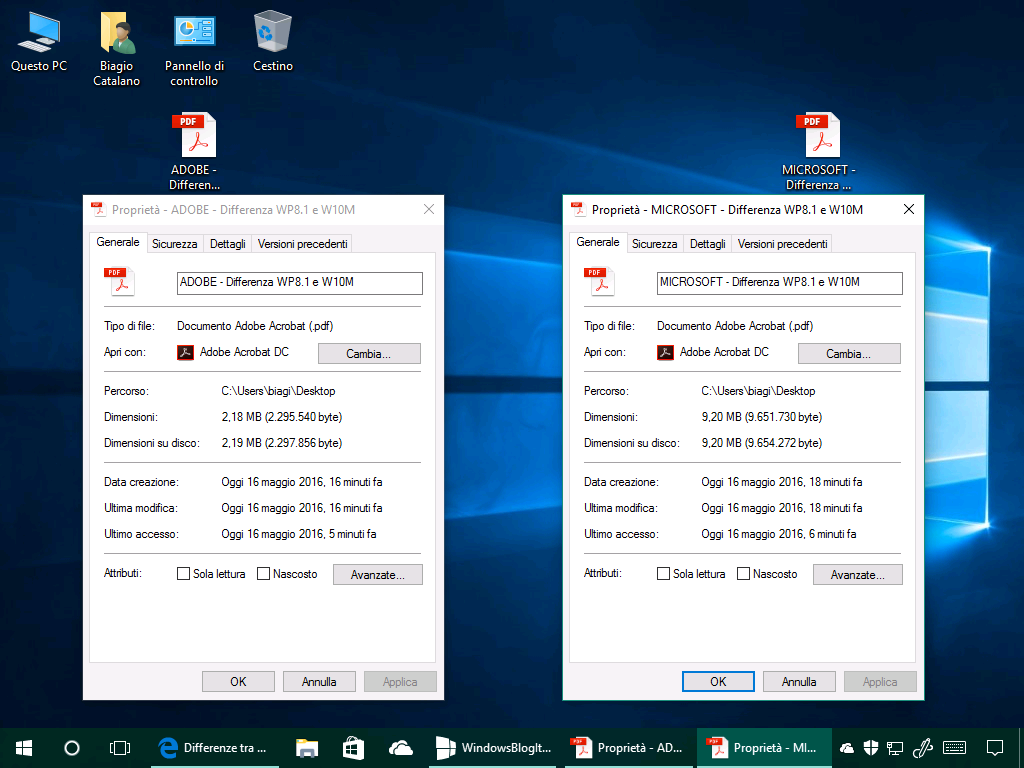Enable Nascosto in MICROSOFT properties

pyautogui.click(x=743, y=573)
